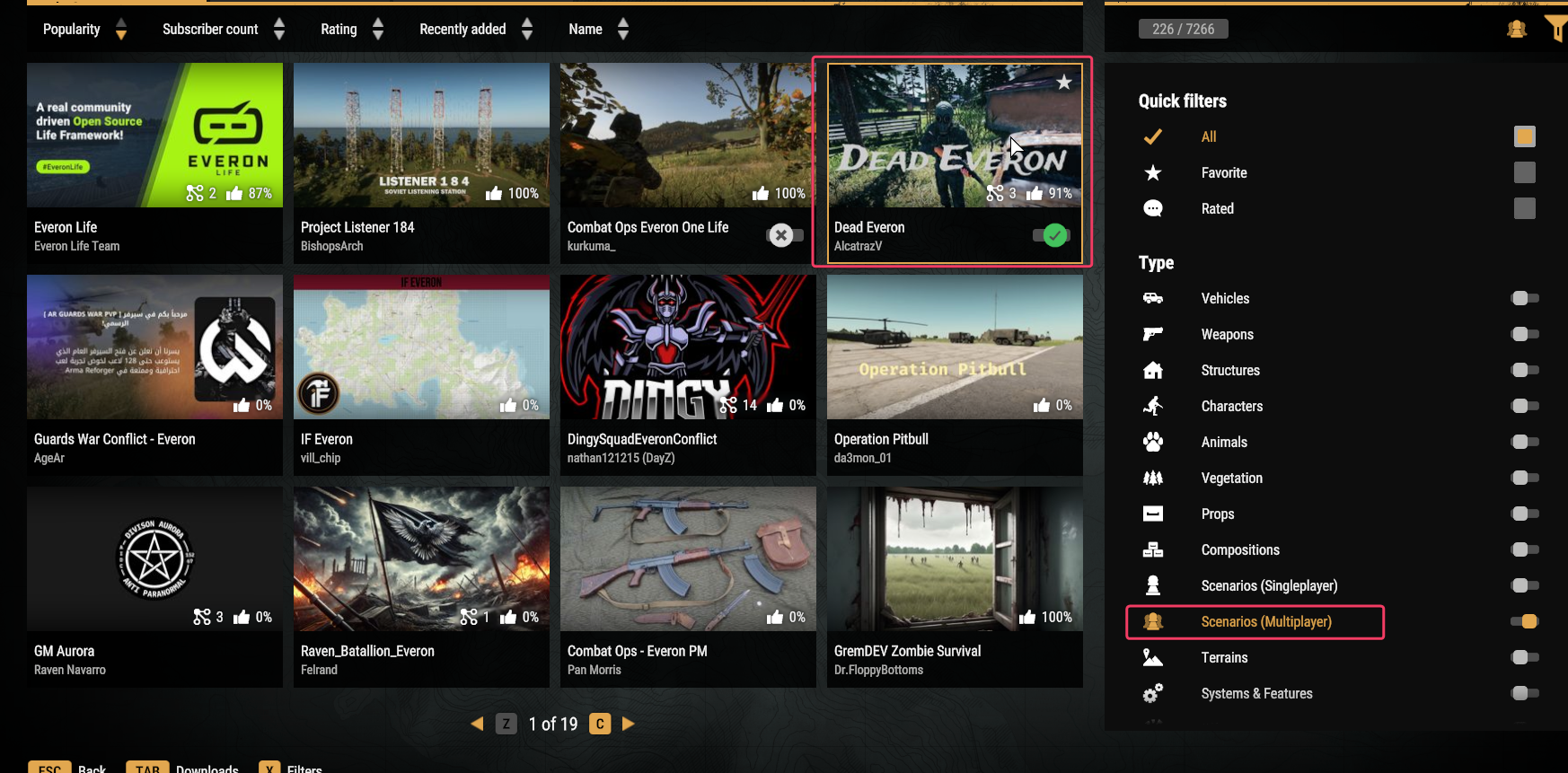Select the Vegetation trees icon
1568x773 pixels.
point(1153,478)
